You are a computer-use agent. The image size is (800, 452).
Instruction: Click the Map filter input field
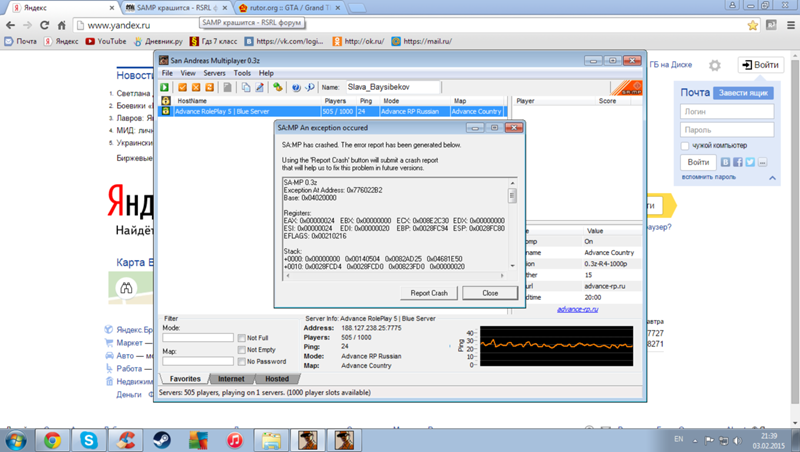(x=198, y=361)
